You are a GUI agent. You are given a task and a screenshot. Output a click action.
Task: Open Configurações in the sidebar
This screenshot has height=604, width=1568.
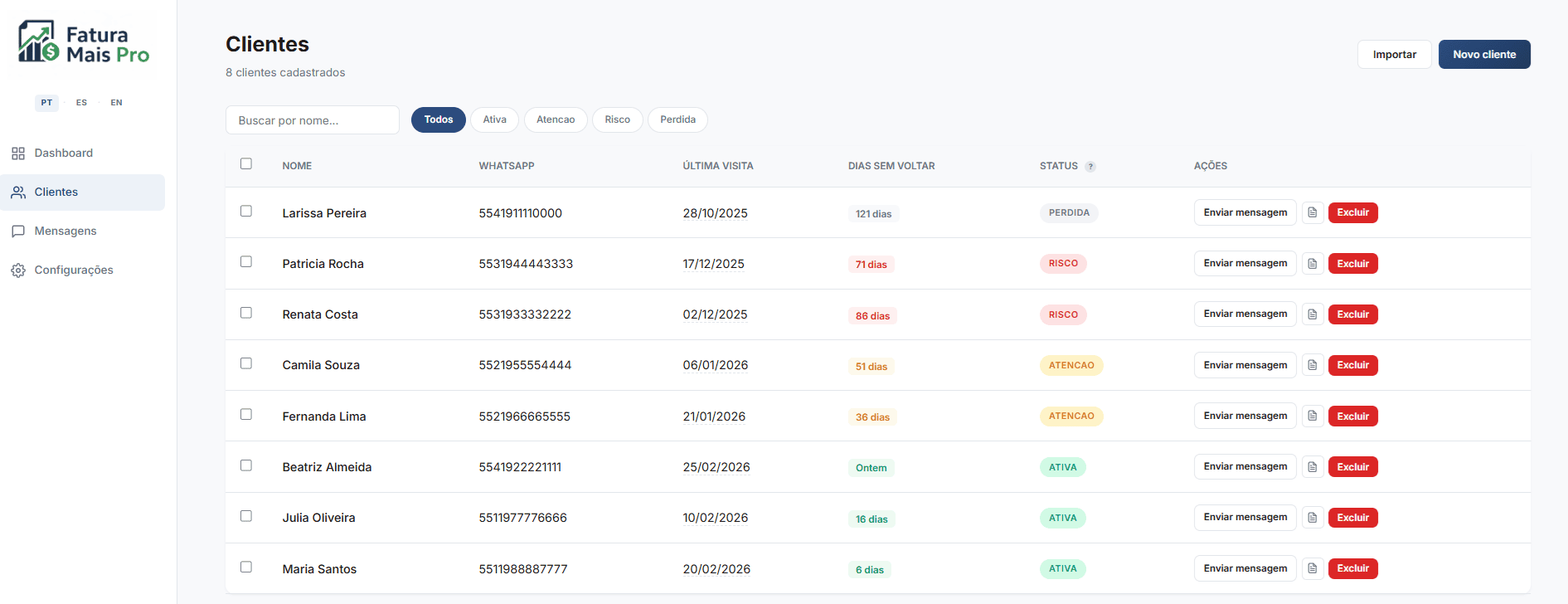point(73,270)
